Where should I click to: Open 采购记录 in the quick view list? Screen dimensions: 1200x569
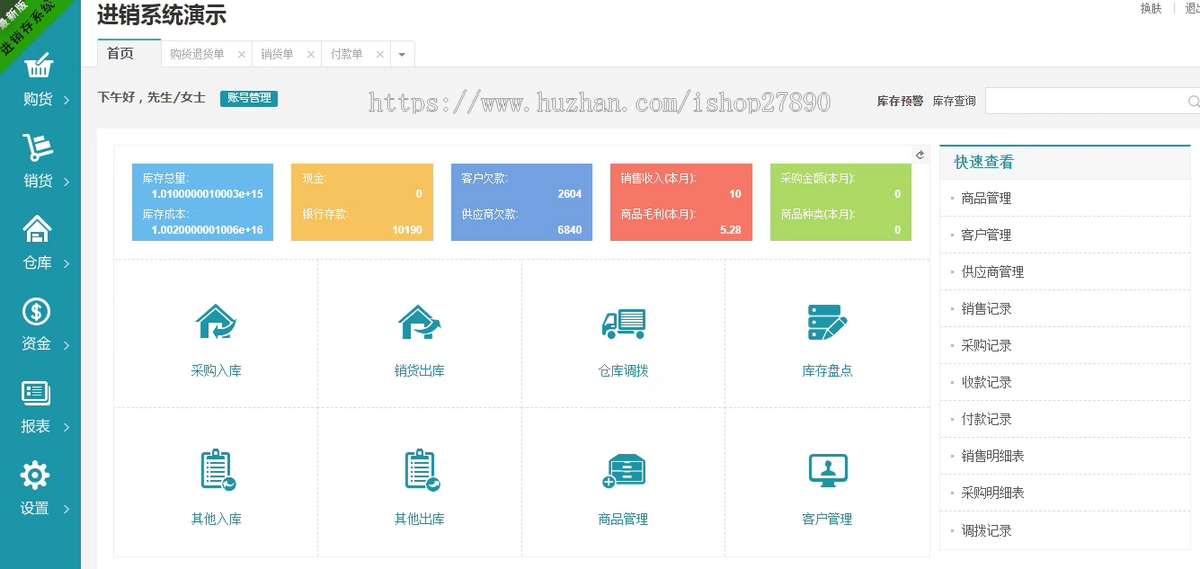coord(986,345)
